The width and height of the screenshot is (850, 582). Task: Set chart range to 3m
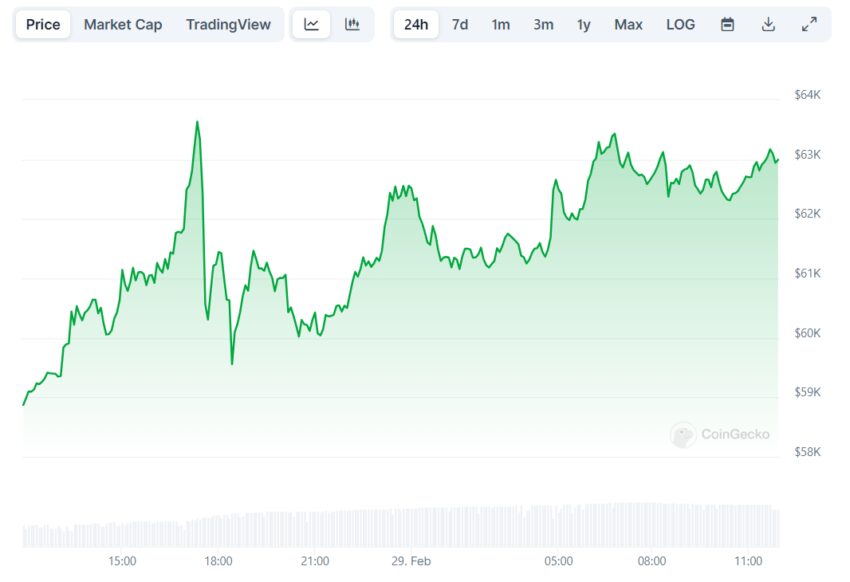(543, 25)
